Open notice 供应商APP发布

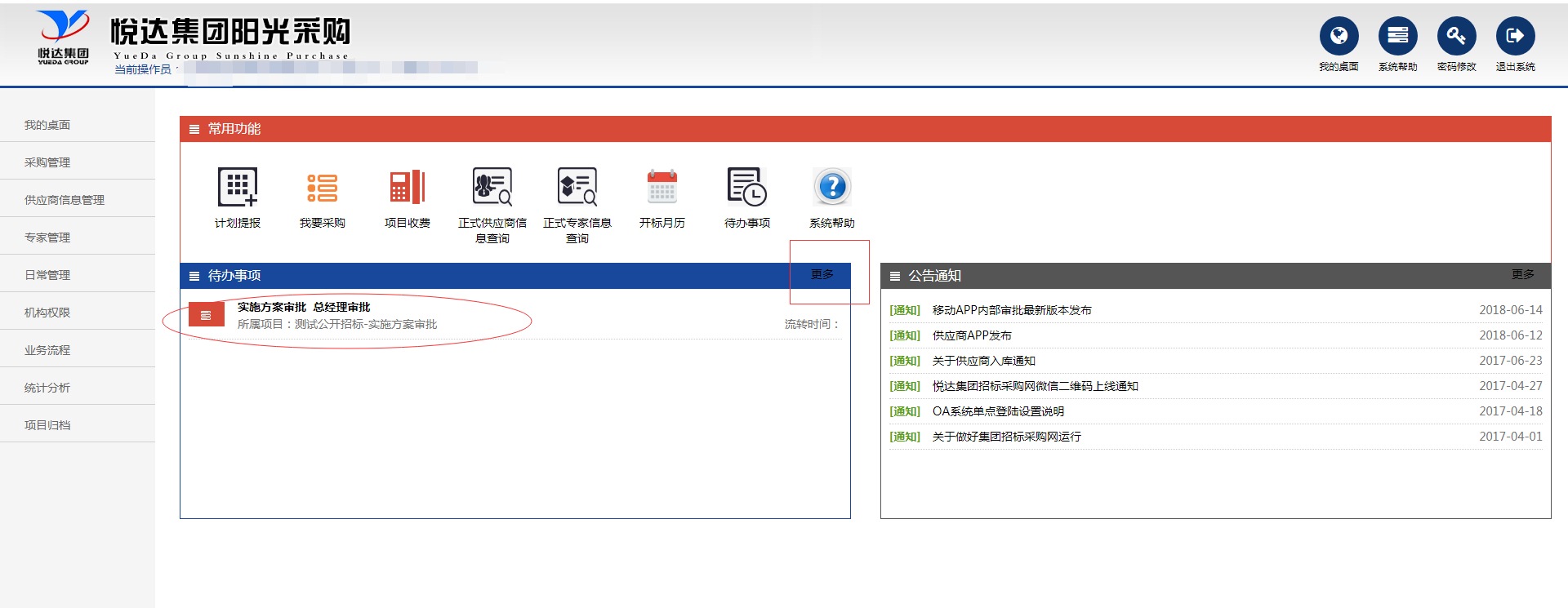(x=972, y=335)
